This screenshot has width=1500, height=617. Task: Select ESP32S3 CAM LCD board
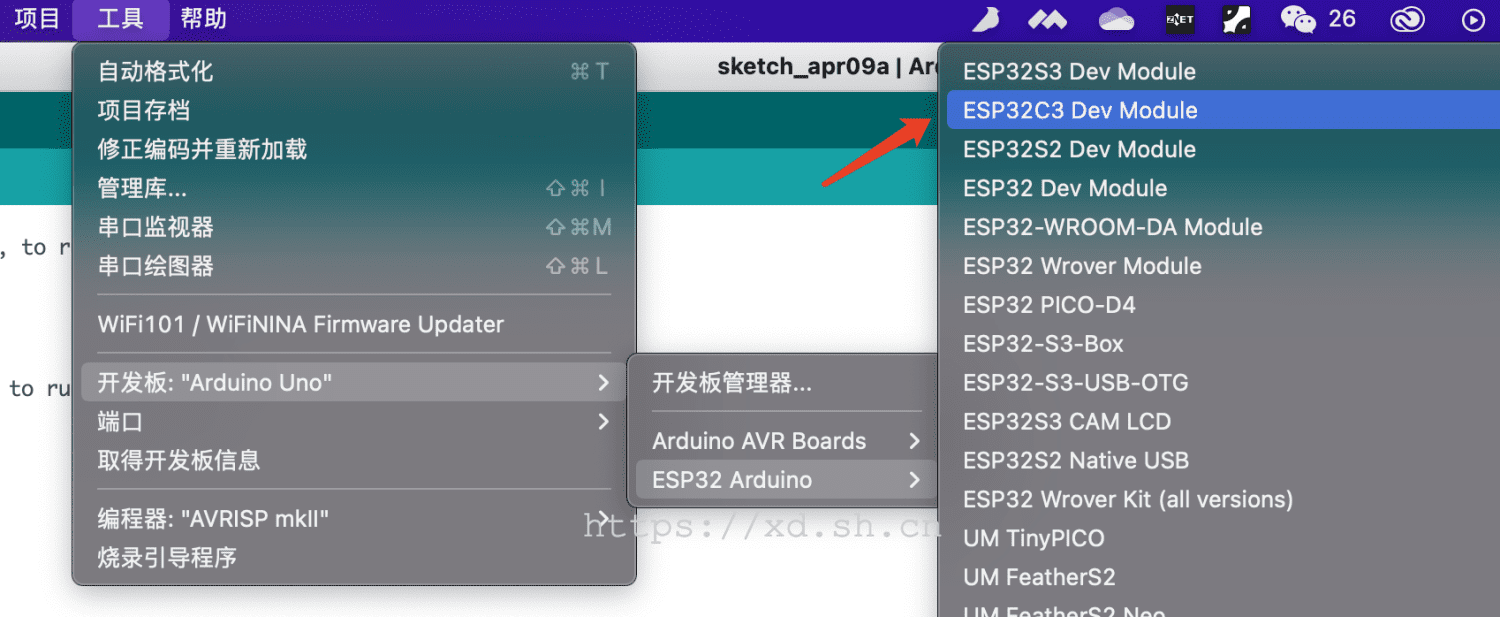[1223, 422]
